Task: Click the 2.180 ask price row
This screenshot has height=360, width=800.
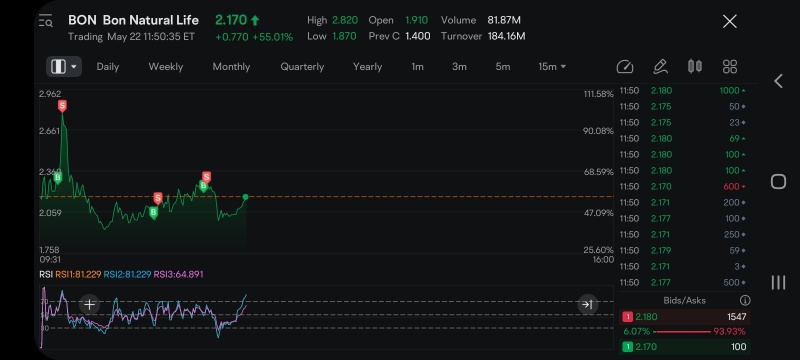Action: 684,317
